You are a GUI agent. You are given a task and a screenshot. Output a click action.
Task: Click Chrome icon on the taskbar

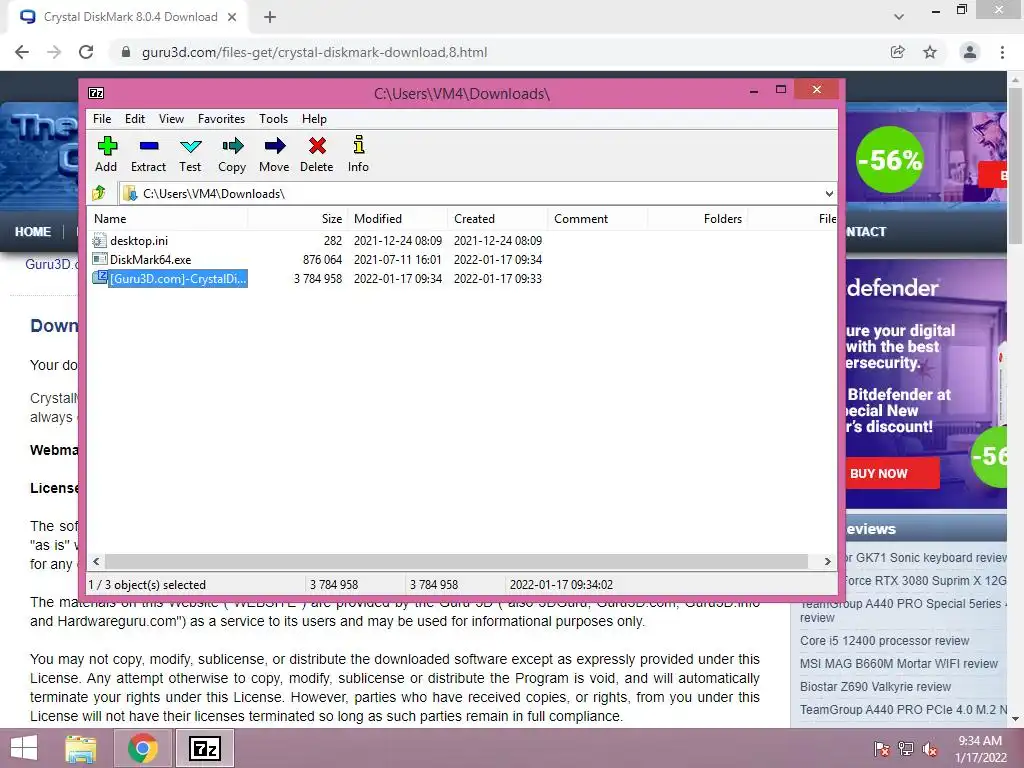[143, 748]
